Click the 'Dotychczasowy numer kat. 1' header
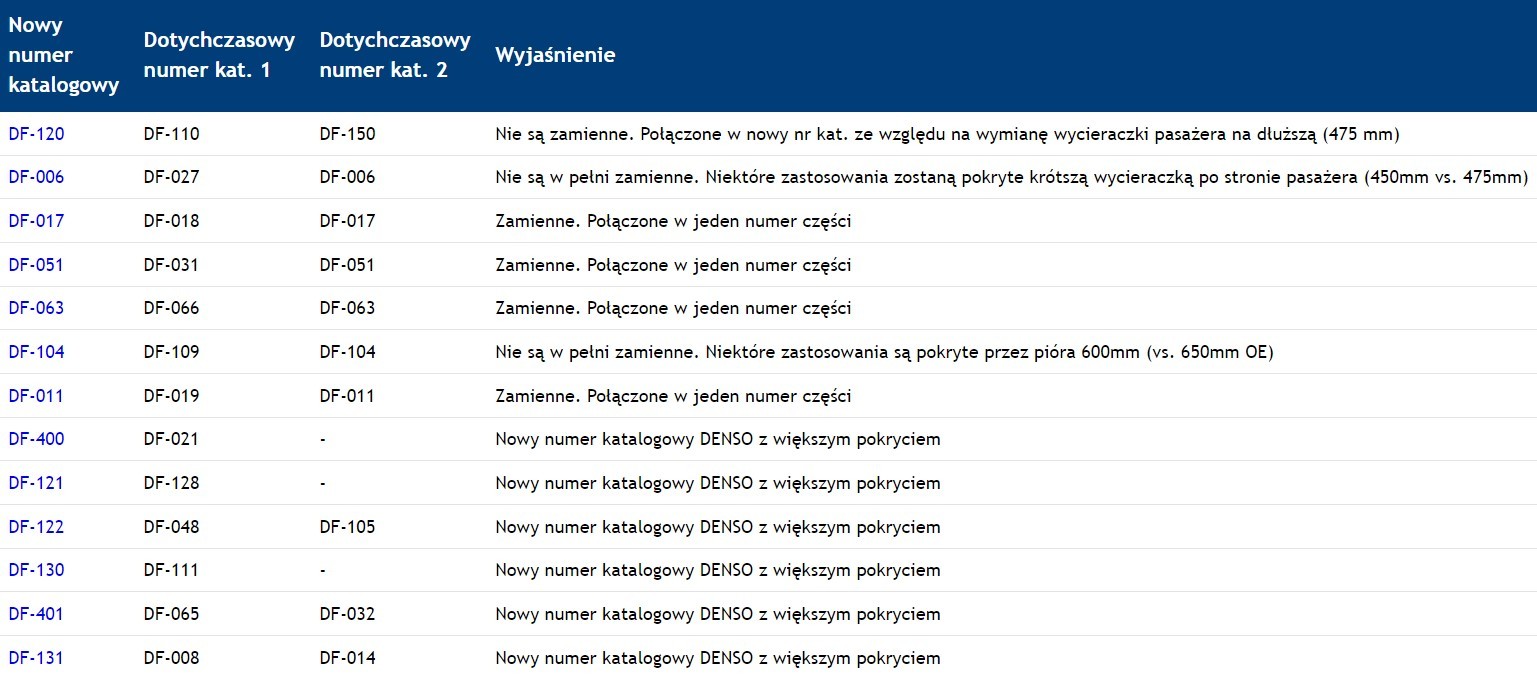Screen dimensions: 1537x679 (x=219, y=56)
